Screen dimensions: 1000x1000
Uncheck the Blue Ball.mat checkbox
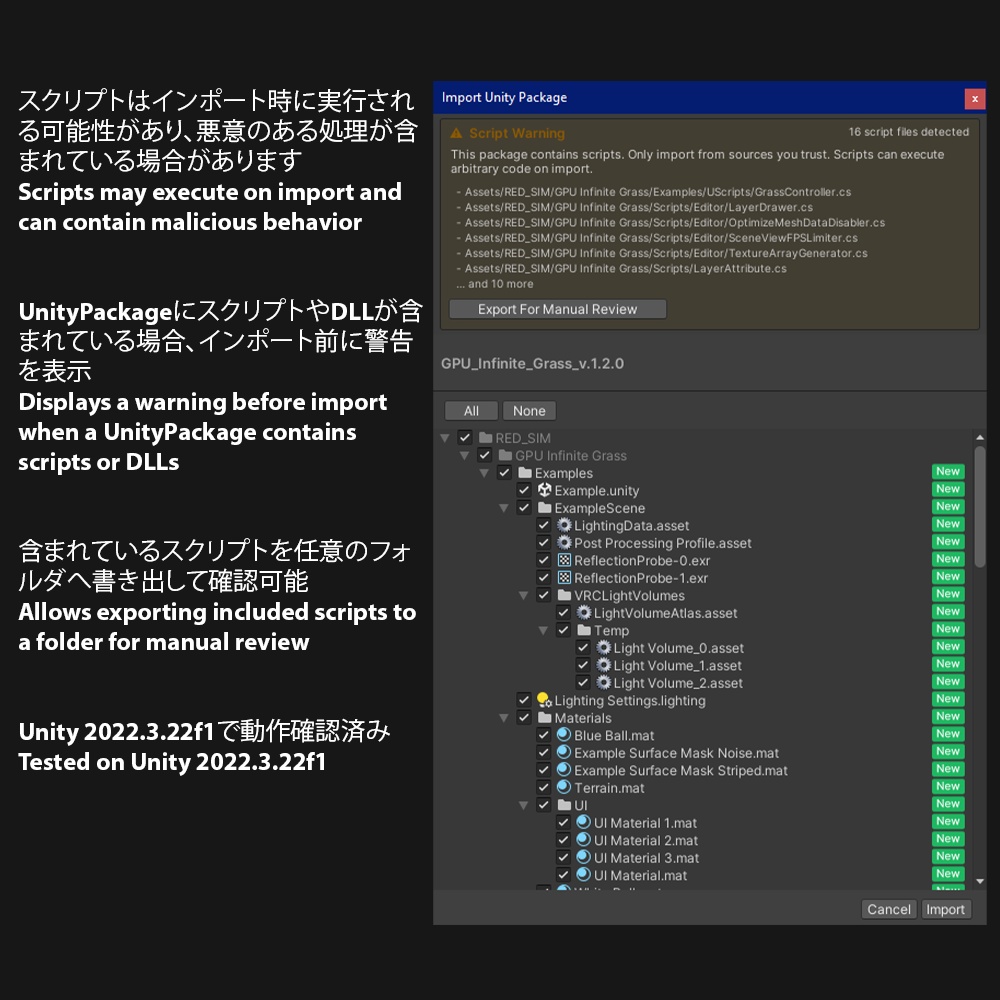pyautogui.click(x=544, y=735)
